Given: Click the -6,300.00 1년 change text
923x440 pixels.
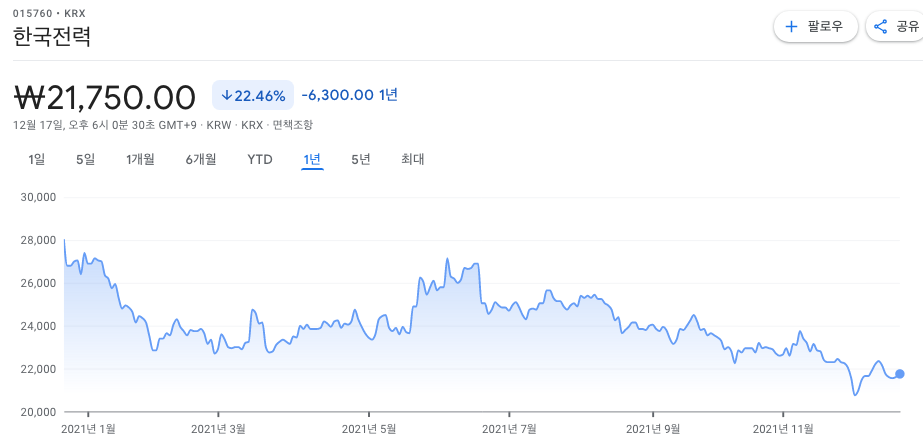Looking at the screenshot, I should [x=350, y=95].
